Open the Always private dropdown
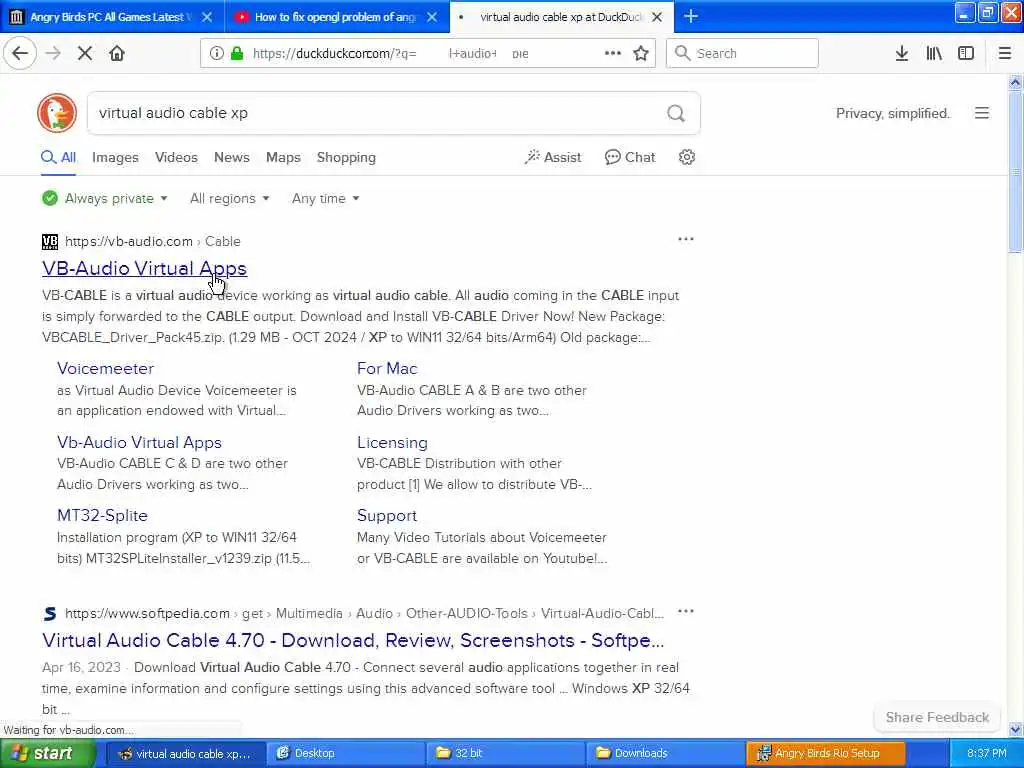Image resolution: width=1024 pixels, height=768 pixels. [104, 199]
